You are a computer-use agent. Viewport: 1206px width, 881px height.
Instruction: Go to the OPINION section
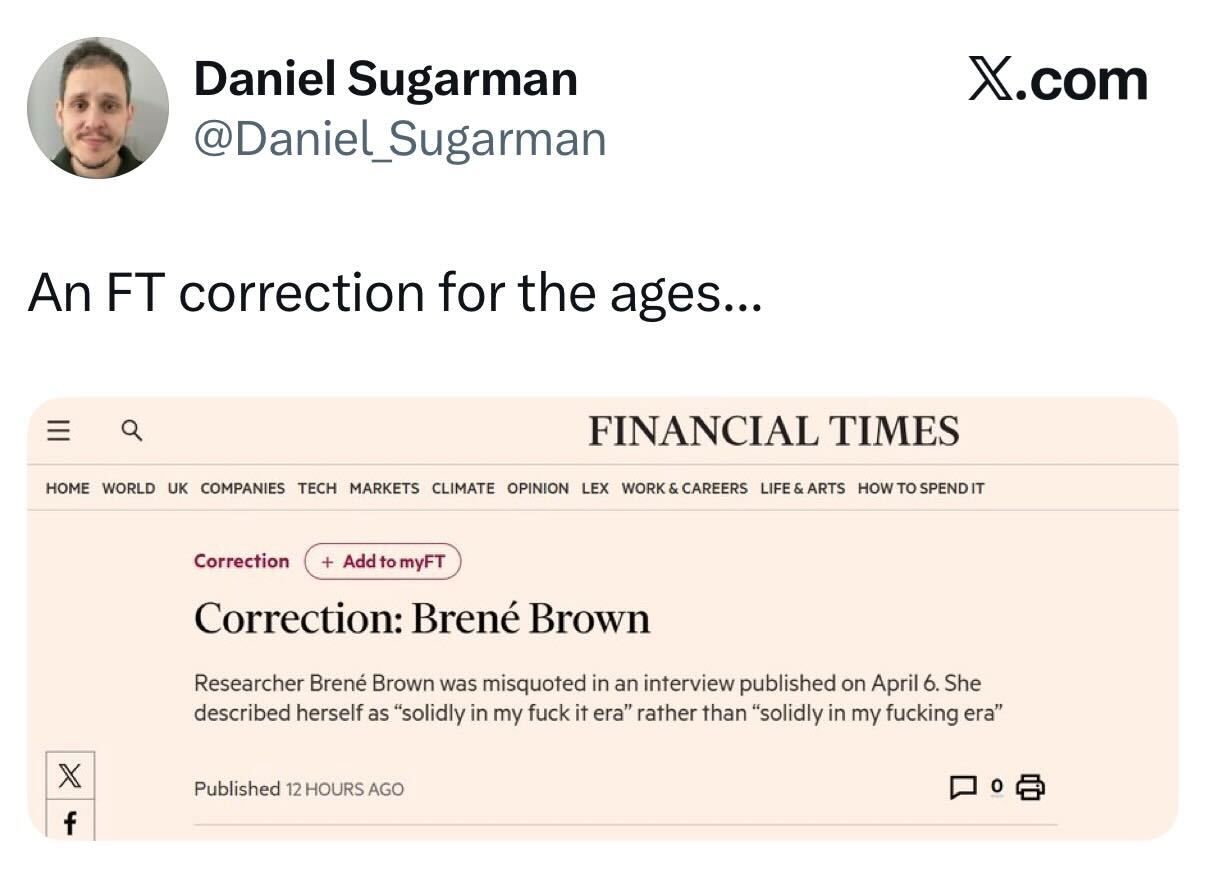tap(538, 488)
